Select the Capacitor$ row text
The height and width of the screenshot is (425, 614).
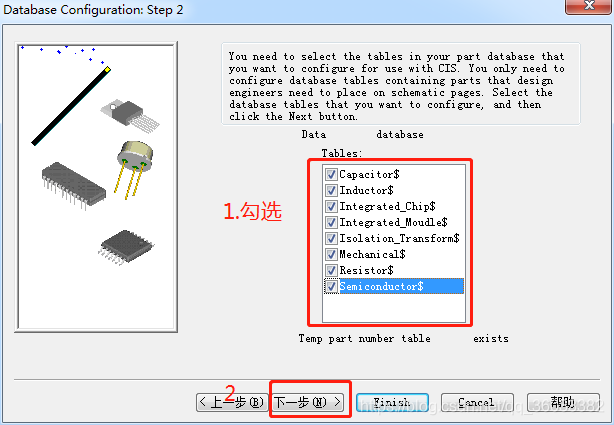(369, 174)
